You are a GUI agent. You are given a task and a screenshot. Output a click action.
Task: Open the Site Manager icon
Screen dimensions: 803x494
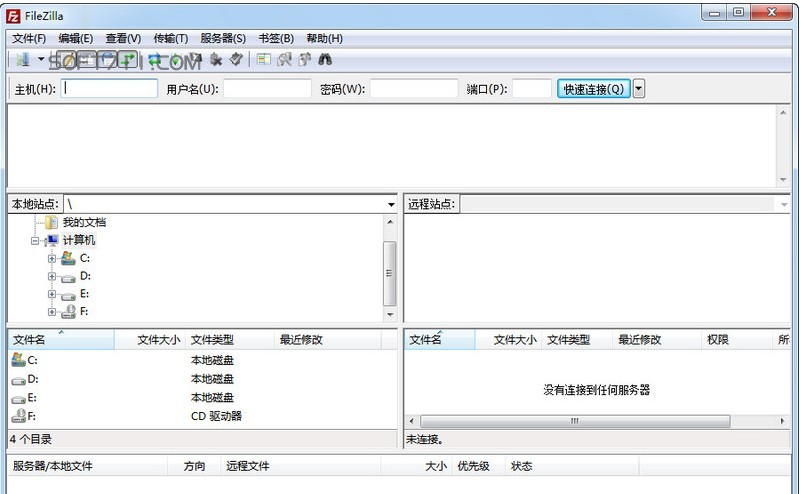pyautogui.click(x=23, y=60)
